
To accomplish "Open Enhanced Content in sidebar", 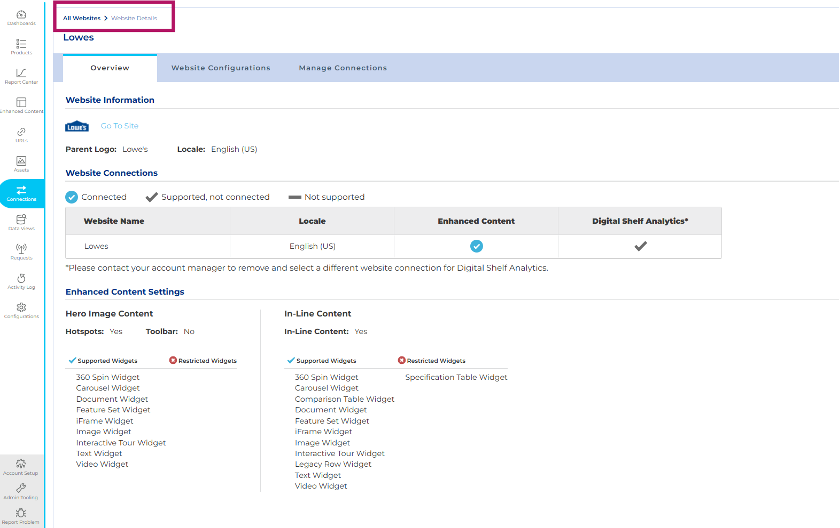I will point(21,105).
